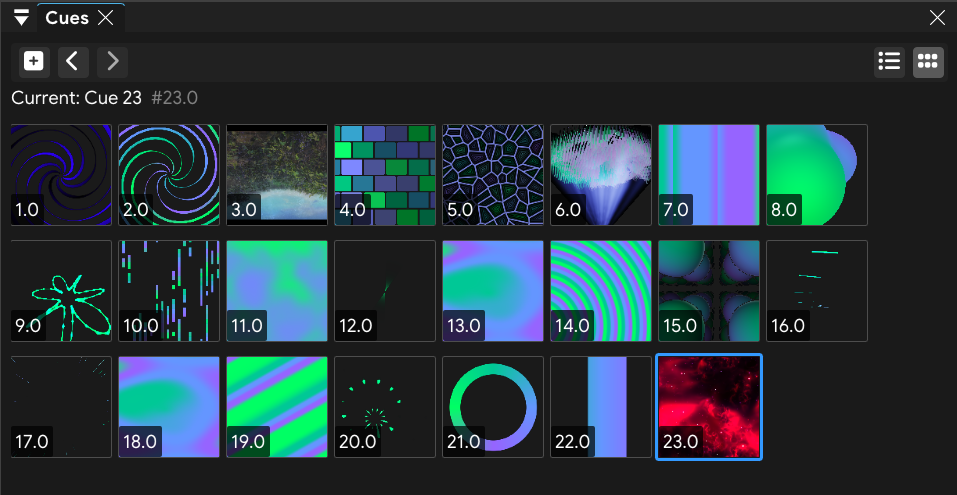
Task: Select cue 10.0 falling bars thumbnail
Action: [x=169, y=291]
